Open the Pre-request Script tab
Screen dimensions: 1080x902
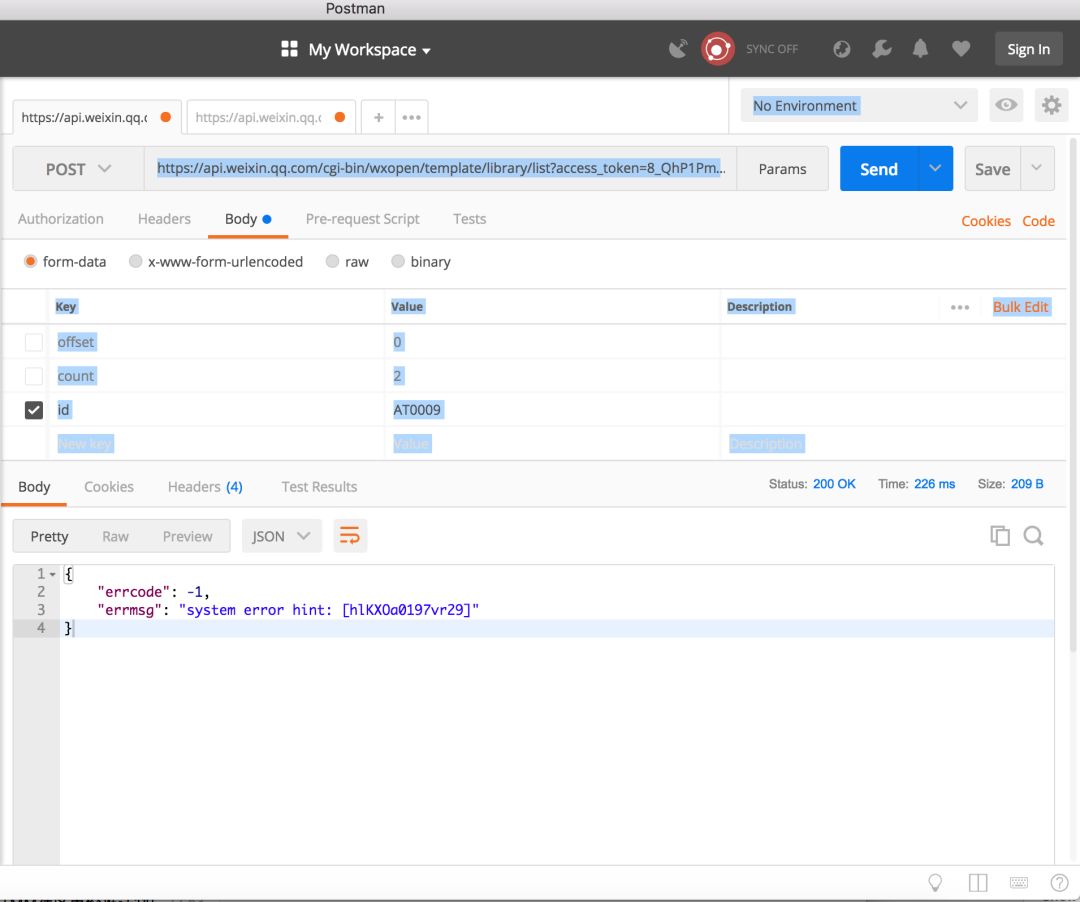coord(362,219)
